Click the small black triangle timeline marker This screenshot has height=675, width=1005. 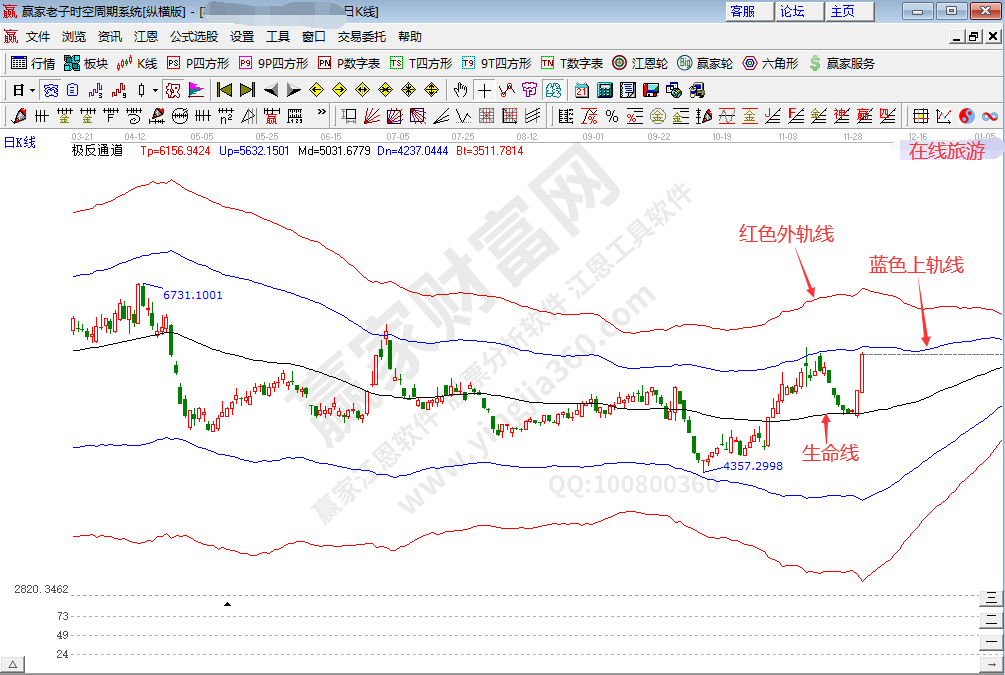pyautogui.click(x=227, y=605)
